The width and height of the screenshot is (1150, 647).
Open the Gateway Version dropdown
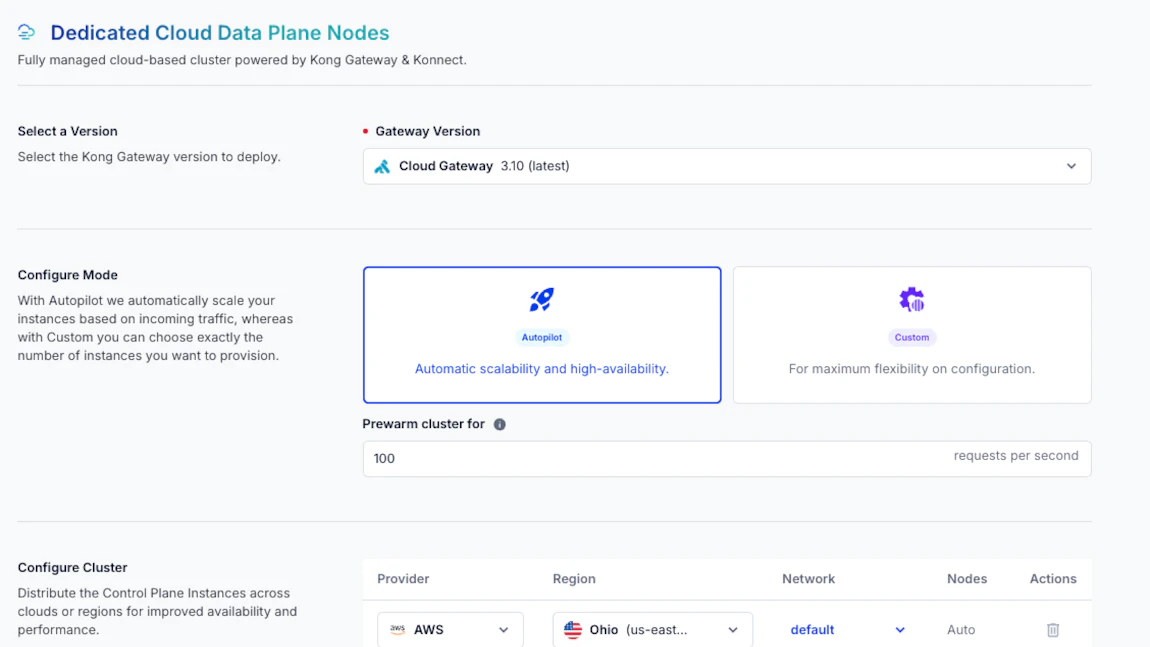tap(727, 167)
